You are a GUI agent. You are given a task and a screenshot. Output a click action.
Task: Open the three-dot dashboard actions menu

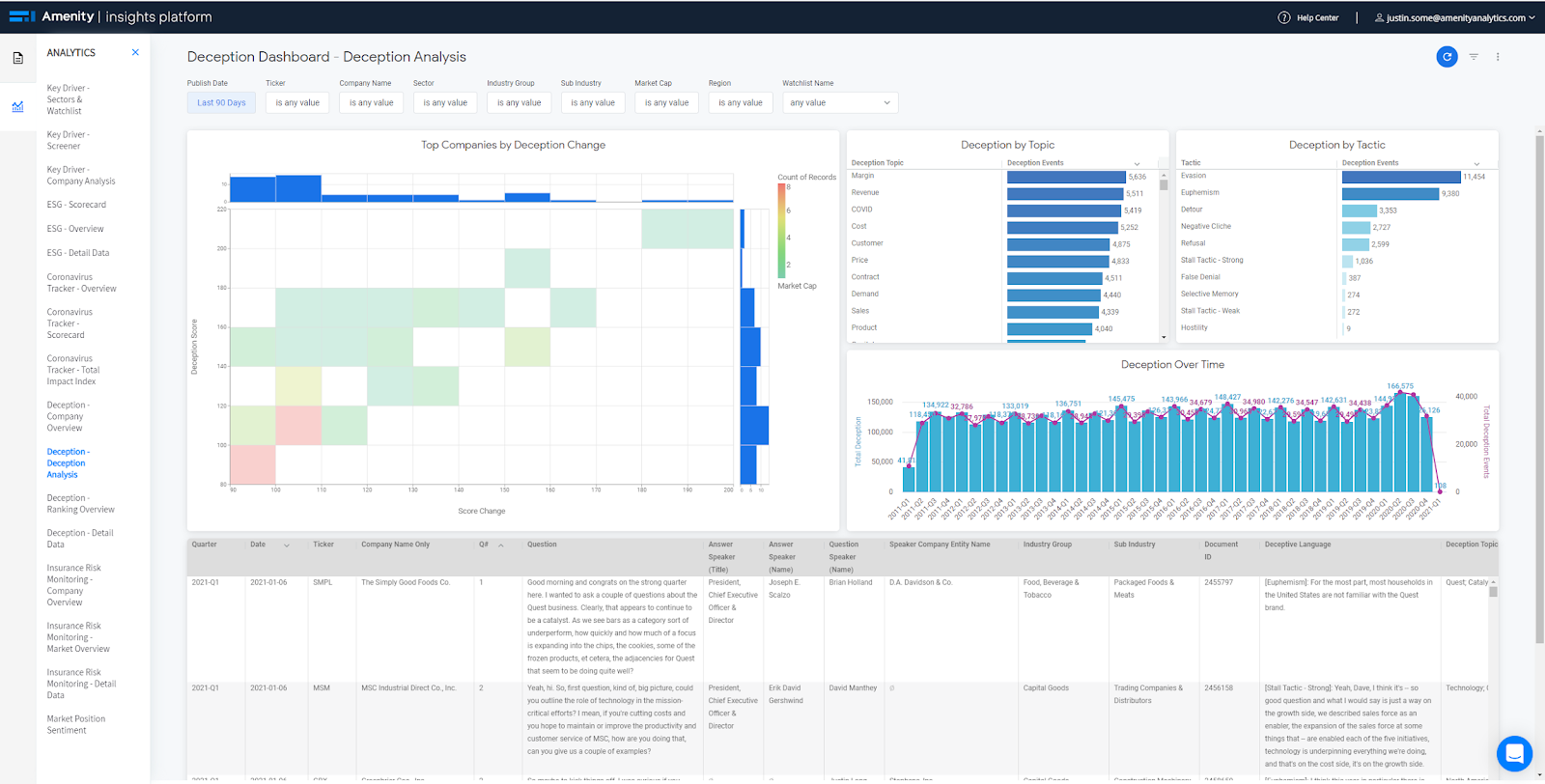(1498, 57)
